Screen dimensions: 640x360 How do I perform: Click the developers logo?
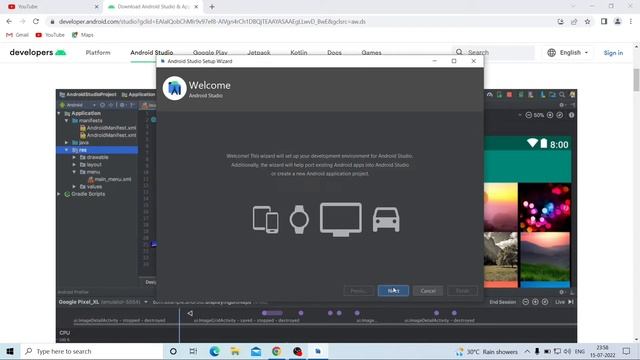[x=38, y=53]
